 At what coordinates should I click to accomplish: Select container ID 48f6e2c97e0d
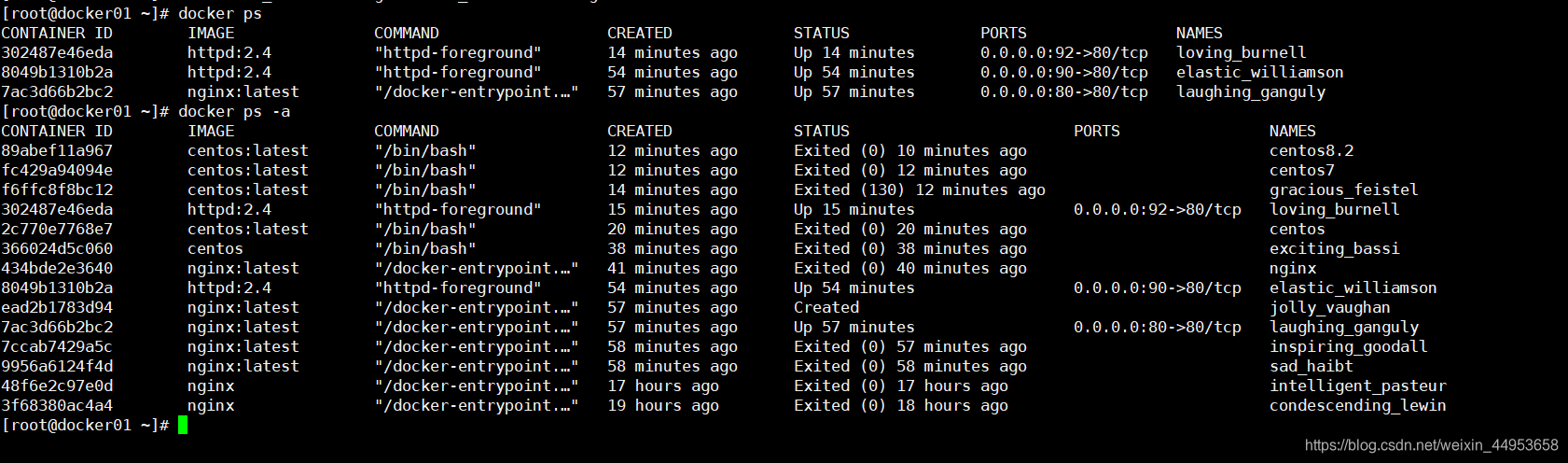tap(57, 386)
